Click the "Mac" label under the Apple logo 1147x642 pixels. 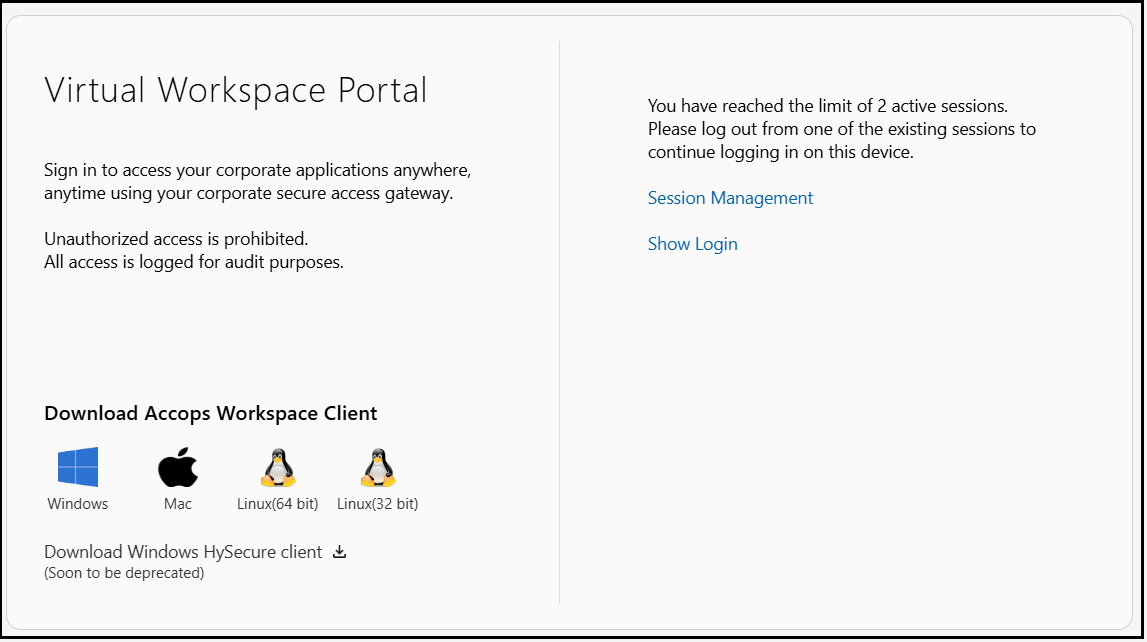pos(178,504)
